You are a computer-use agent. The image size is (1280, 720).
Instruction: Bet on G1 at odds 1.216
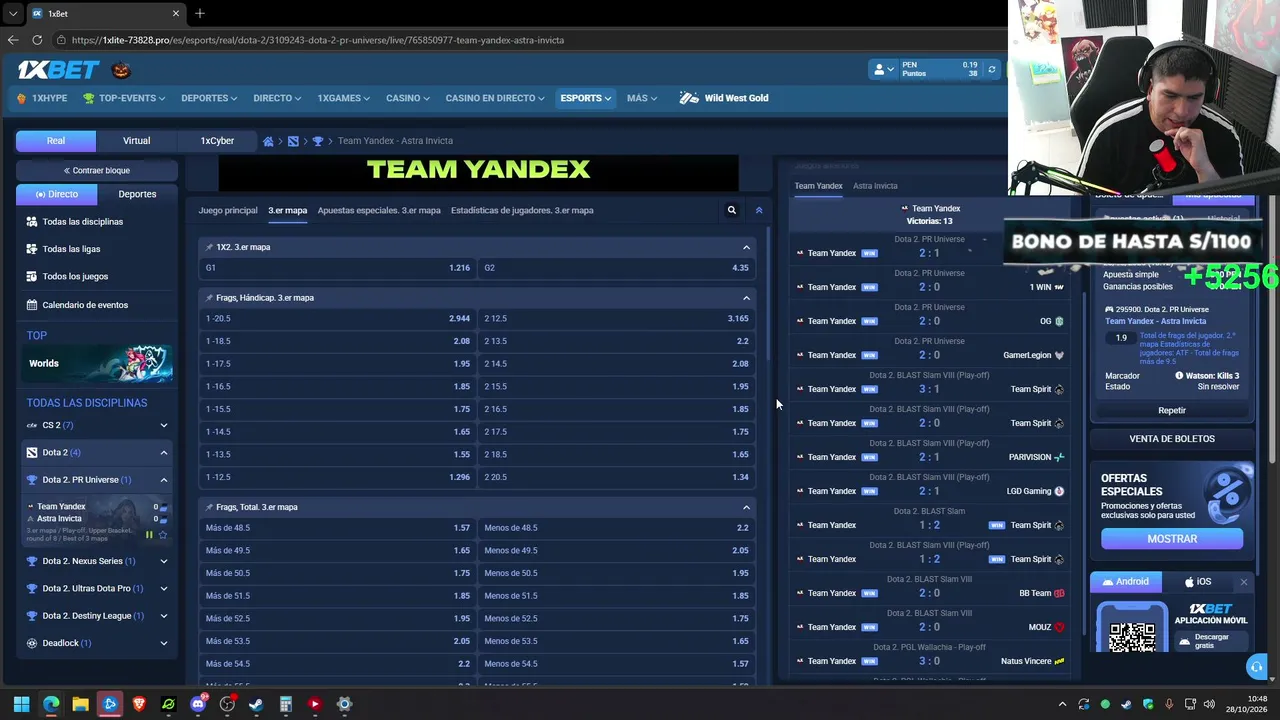point(337,268)
